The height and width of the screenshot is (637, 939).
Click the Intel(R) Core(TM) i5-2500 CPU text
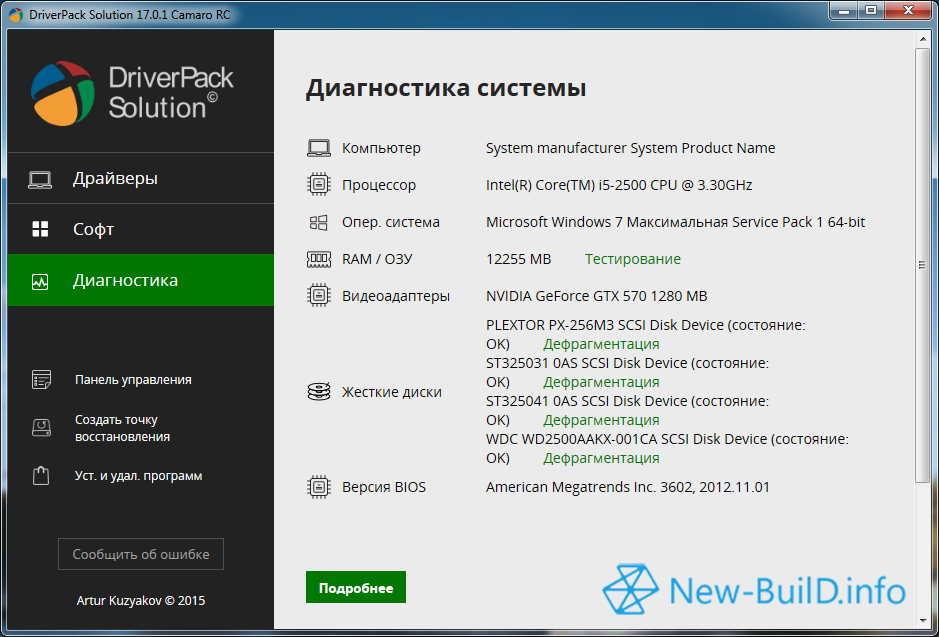pyautogui.click(x=619, y=185)
